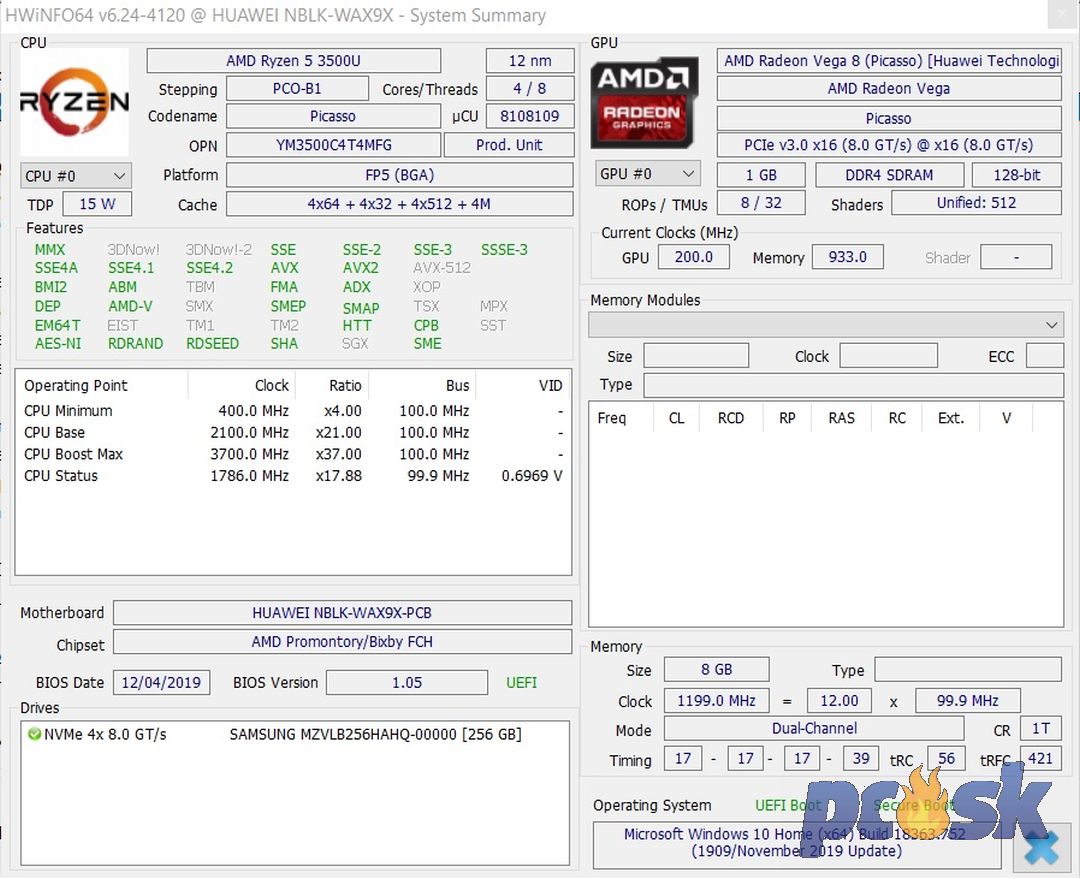Viewport: 1080px width, 879px height.
Task: Click the 0.6969 V VID value
Action: pyautogui.click(x=532, y=475)
